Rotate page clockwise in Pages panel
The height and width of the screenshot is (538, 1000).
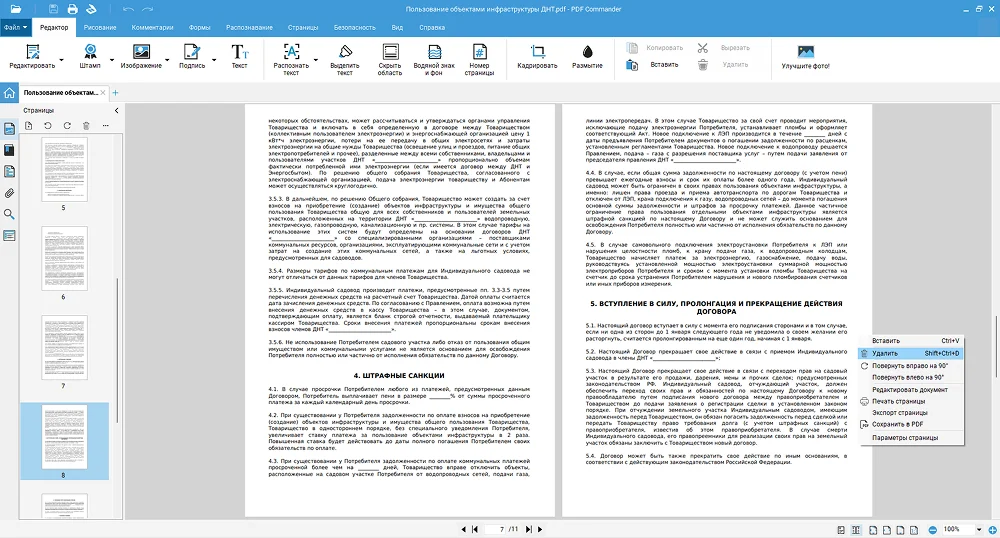67,125
